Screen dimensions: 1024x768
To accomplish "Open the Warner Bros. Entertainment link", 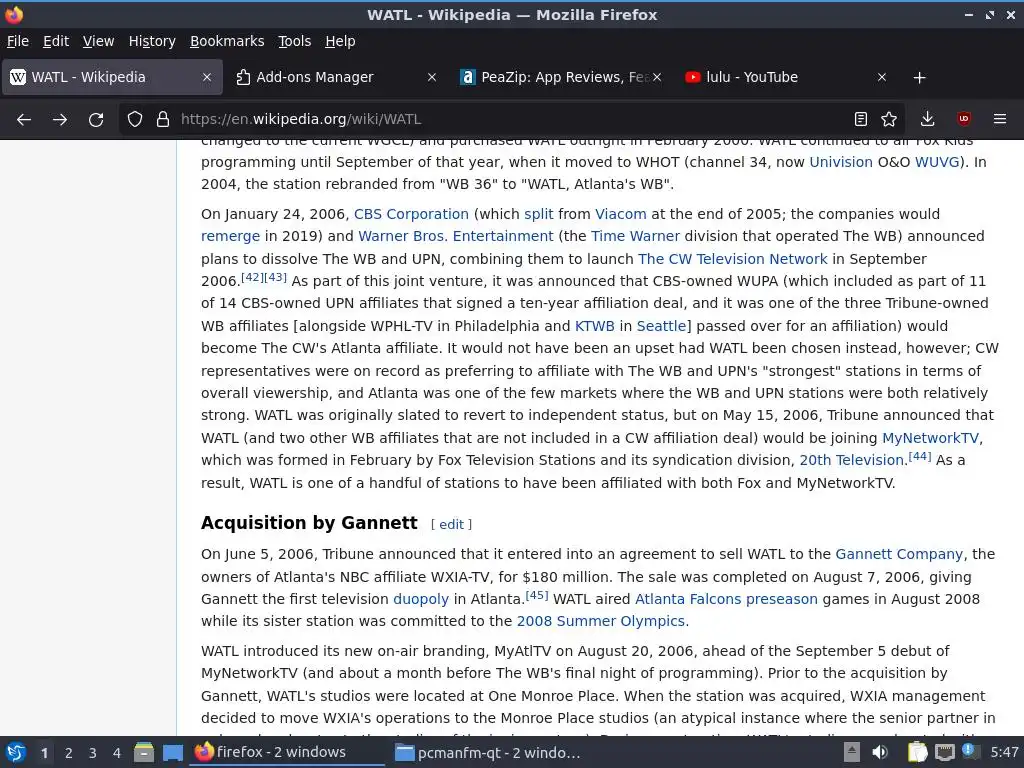I will click(x=455, y=236).
